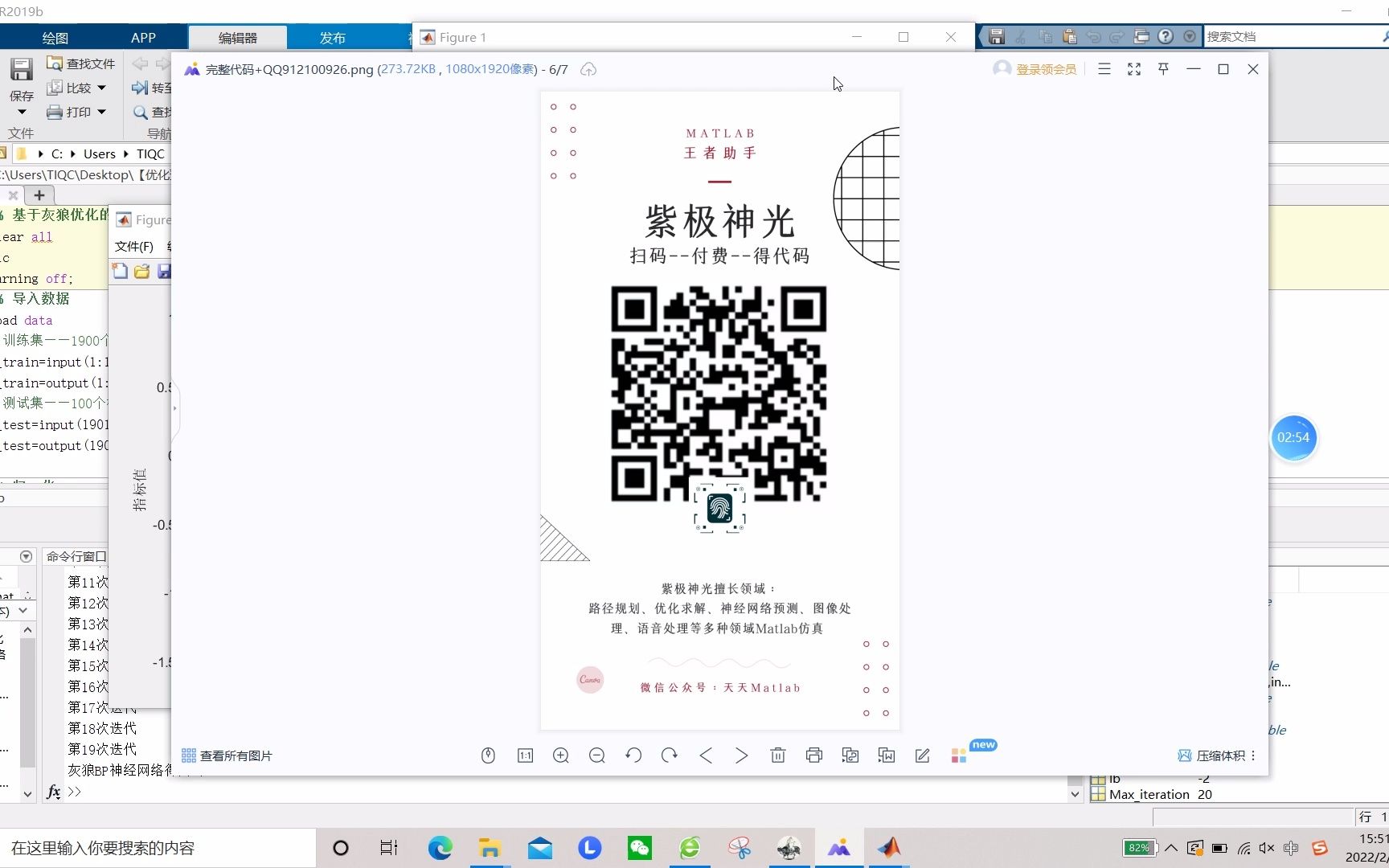Zoom out of the image
1389x868 pixels.
596,755
